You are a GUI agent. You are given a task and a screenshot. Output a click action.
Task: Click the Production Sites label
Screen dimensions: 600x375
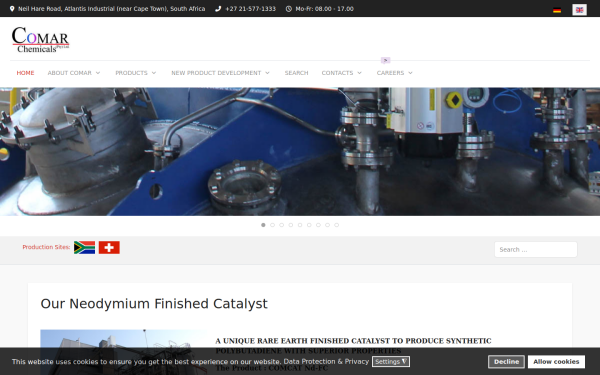(x=46, y=247)
